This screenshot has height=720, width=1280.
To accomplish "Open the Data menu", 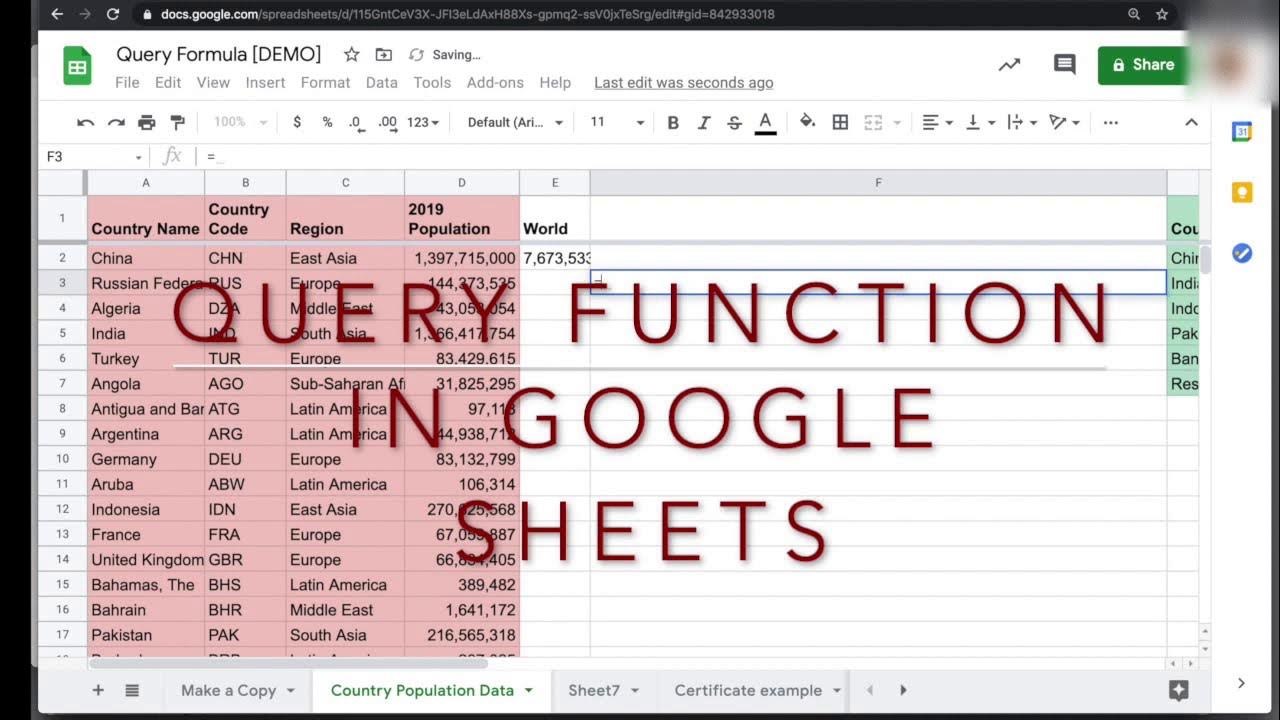I will [382, 83].
